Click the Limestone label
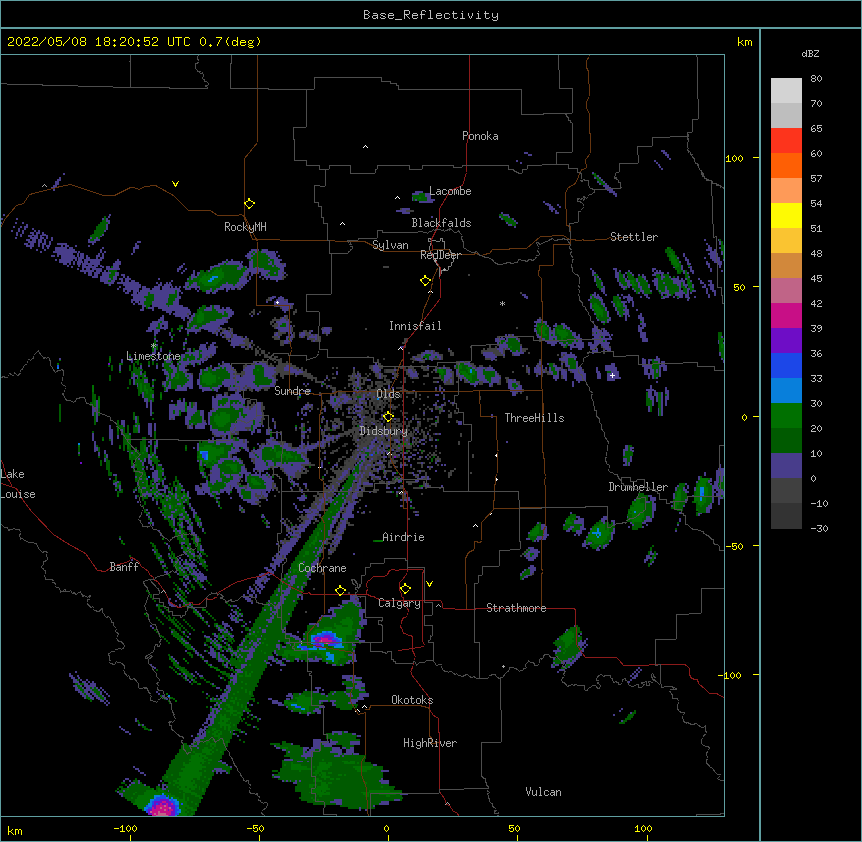Image resolution: width=862 pixels, height=842 pixels. point(153,356)
